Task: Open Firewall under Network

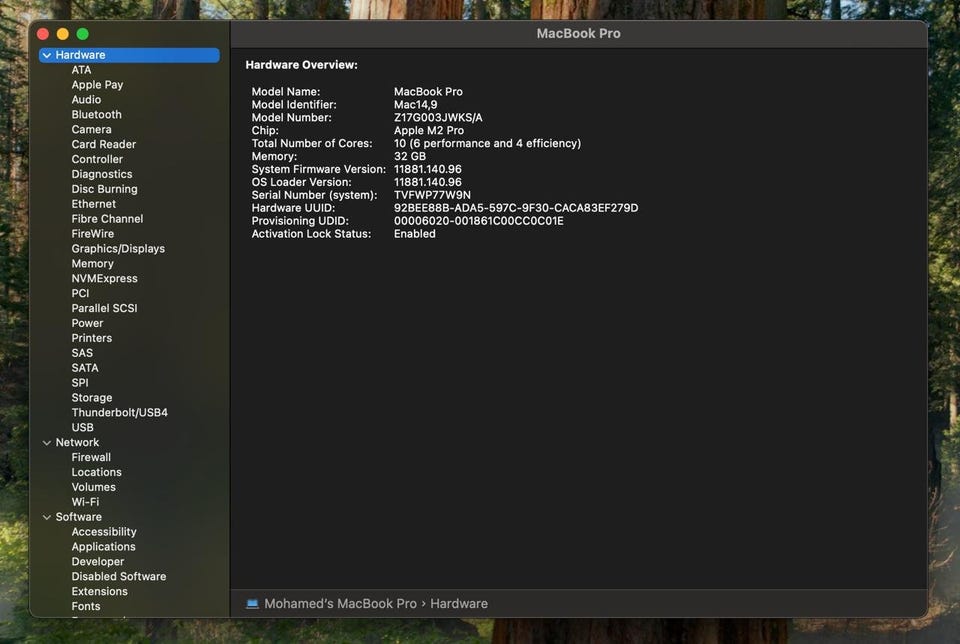Action: point(91,457)
